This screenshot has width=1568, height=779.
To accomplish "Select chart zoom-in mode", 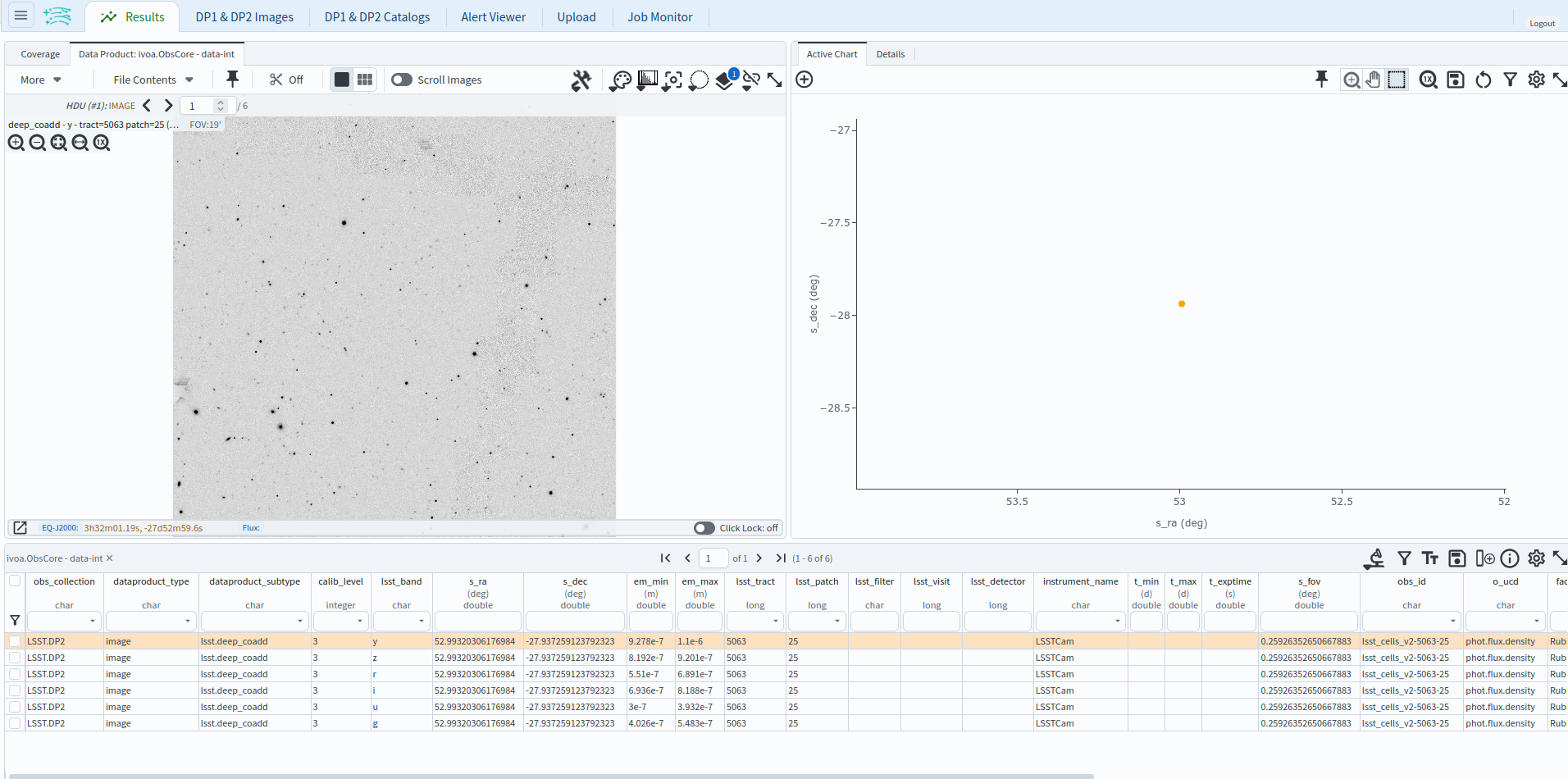I will point(1351,80).
